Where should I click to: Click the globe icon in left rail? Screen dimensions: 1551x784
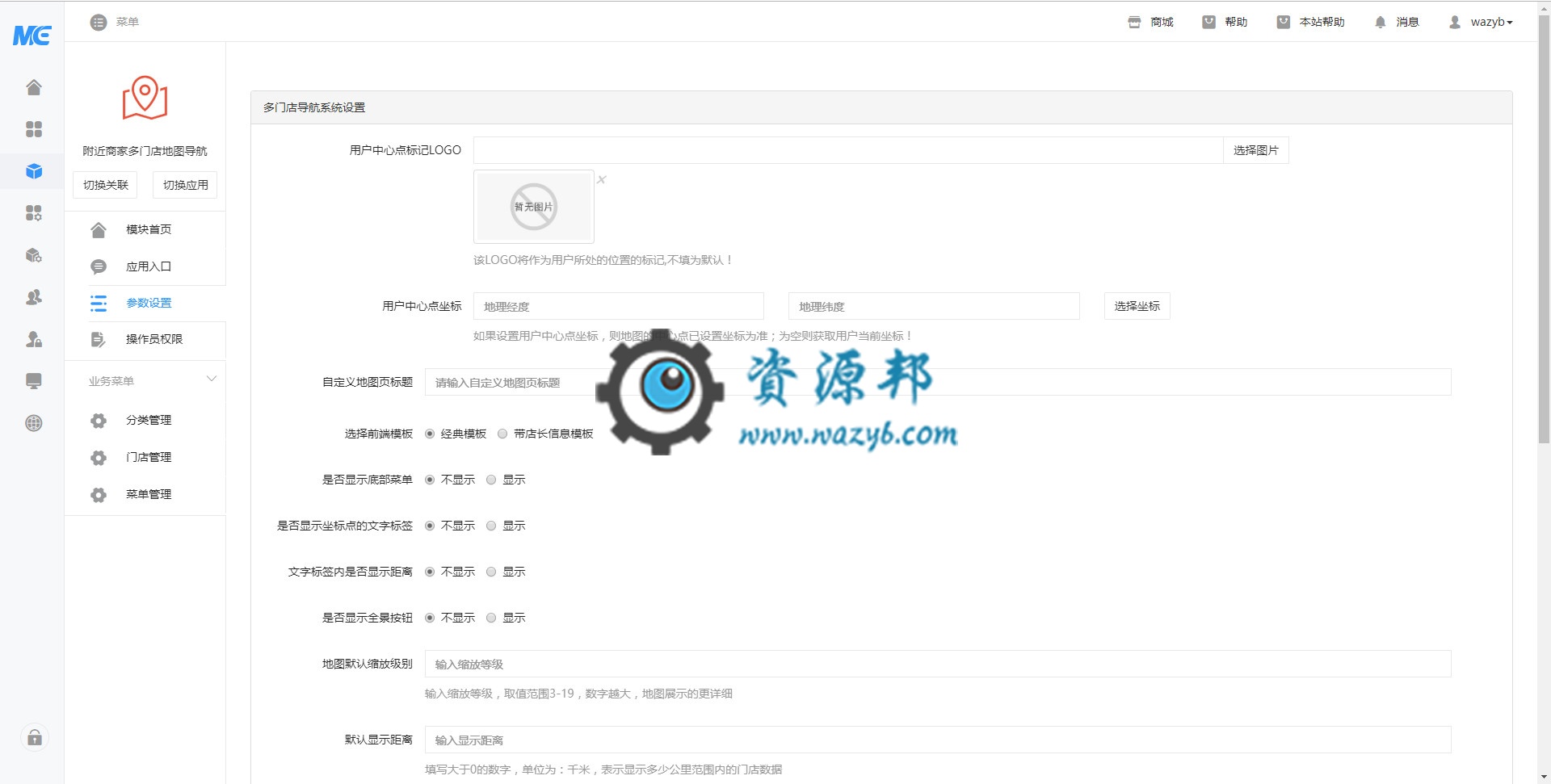[x=33, y=423]
